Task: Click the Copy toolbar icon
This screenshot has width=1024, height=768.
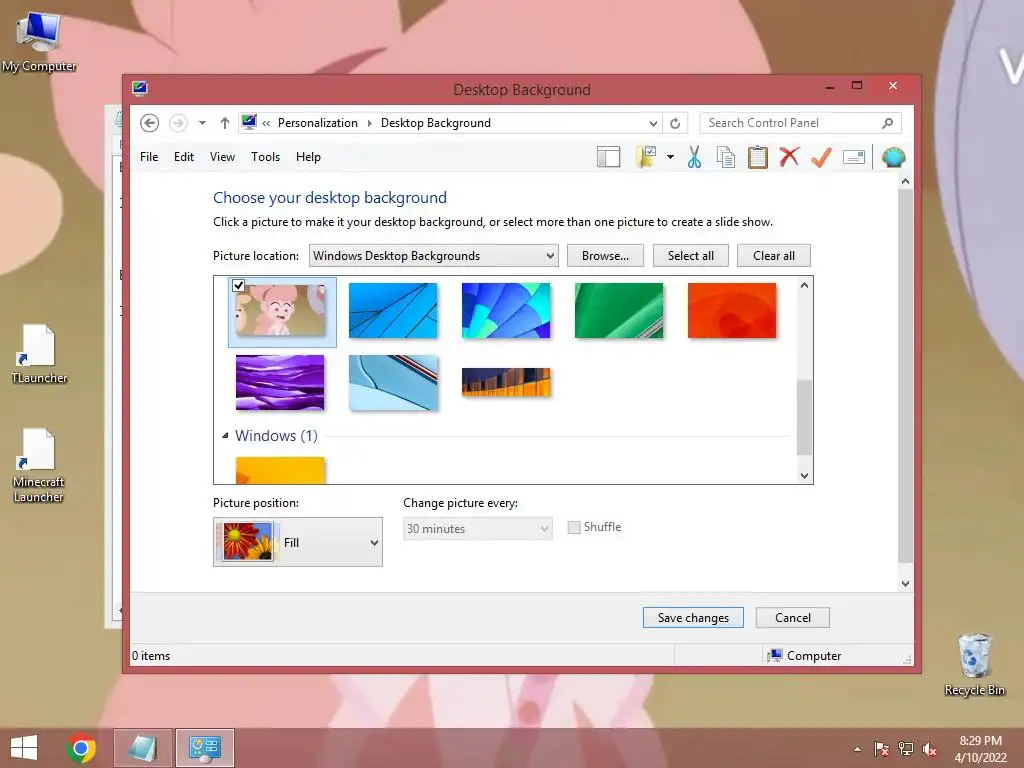Action: [726, 157]
